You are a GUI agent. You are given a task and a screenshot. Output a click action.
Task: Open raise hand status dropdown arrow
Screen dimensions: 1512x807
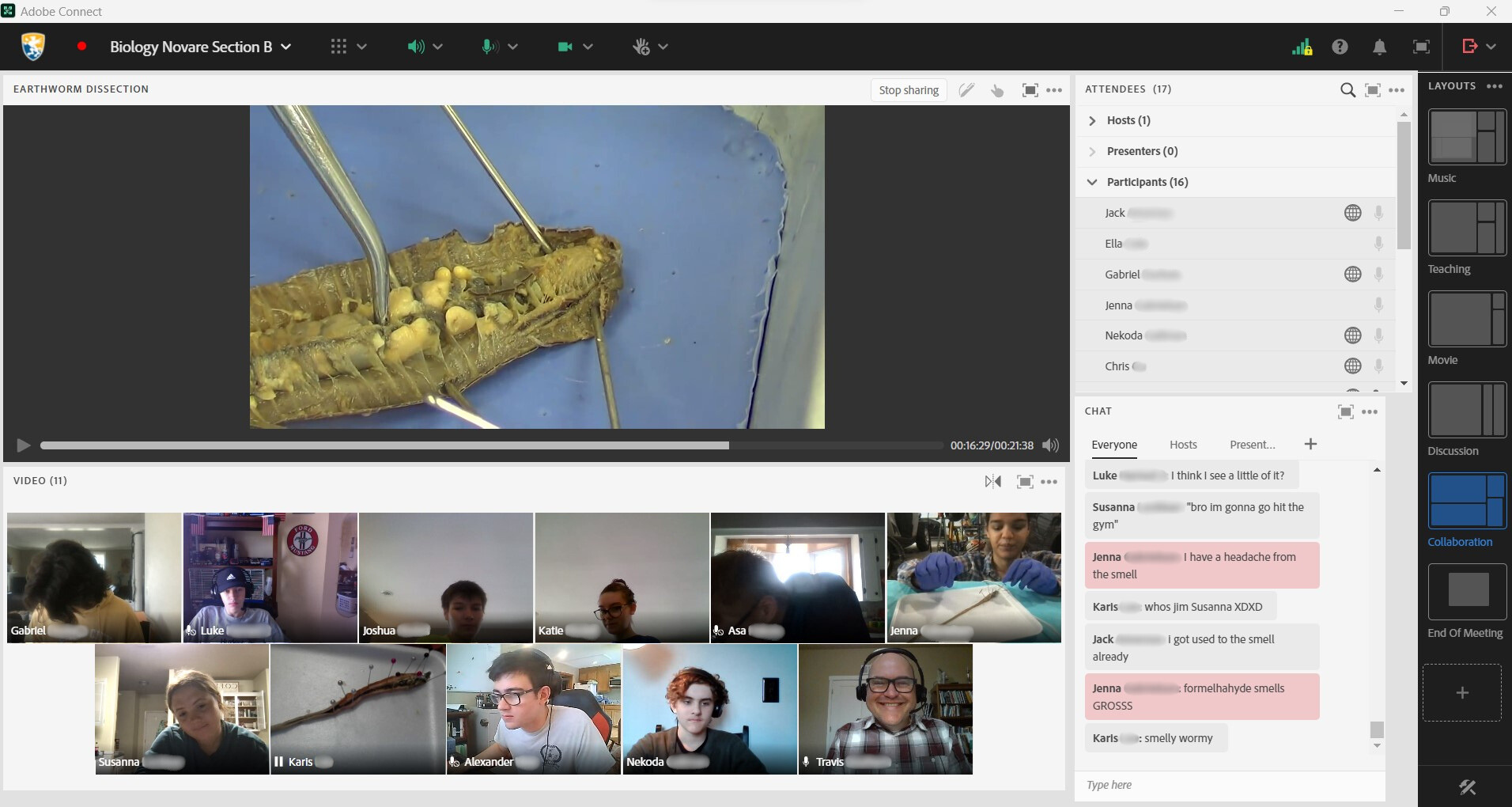pyautogui.click(x=663, y=47)
